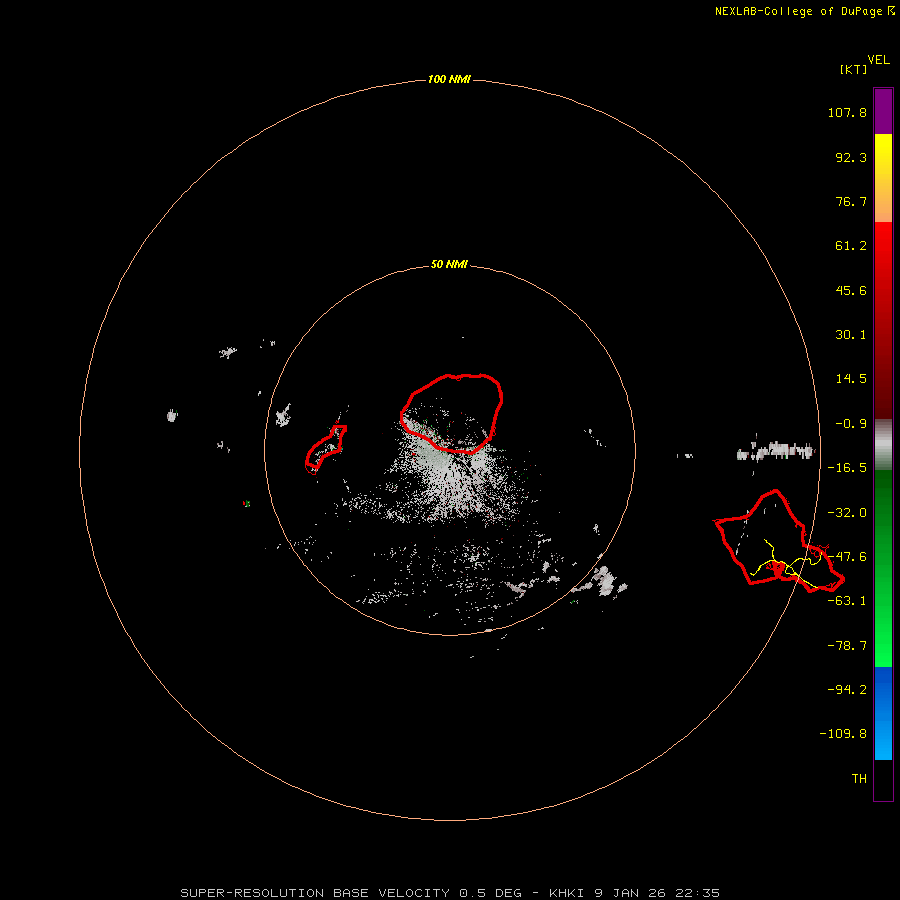Click the small red island outline left of center
Screen dimensions: 900x900
click(326, 449)
